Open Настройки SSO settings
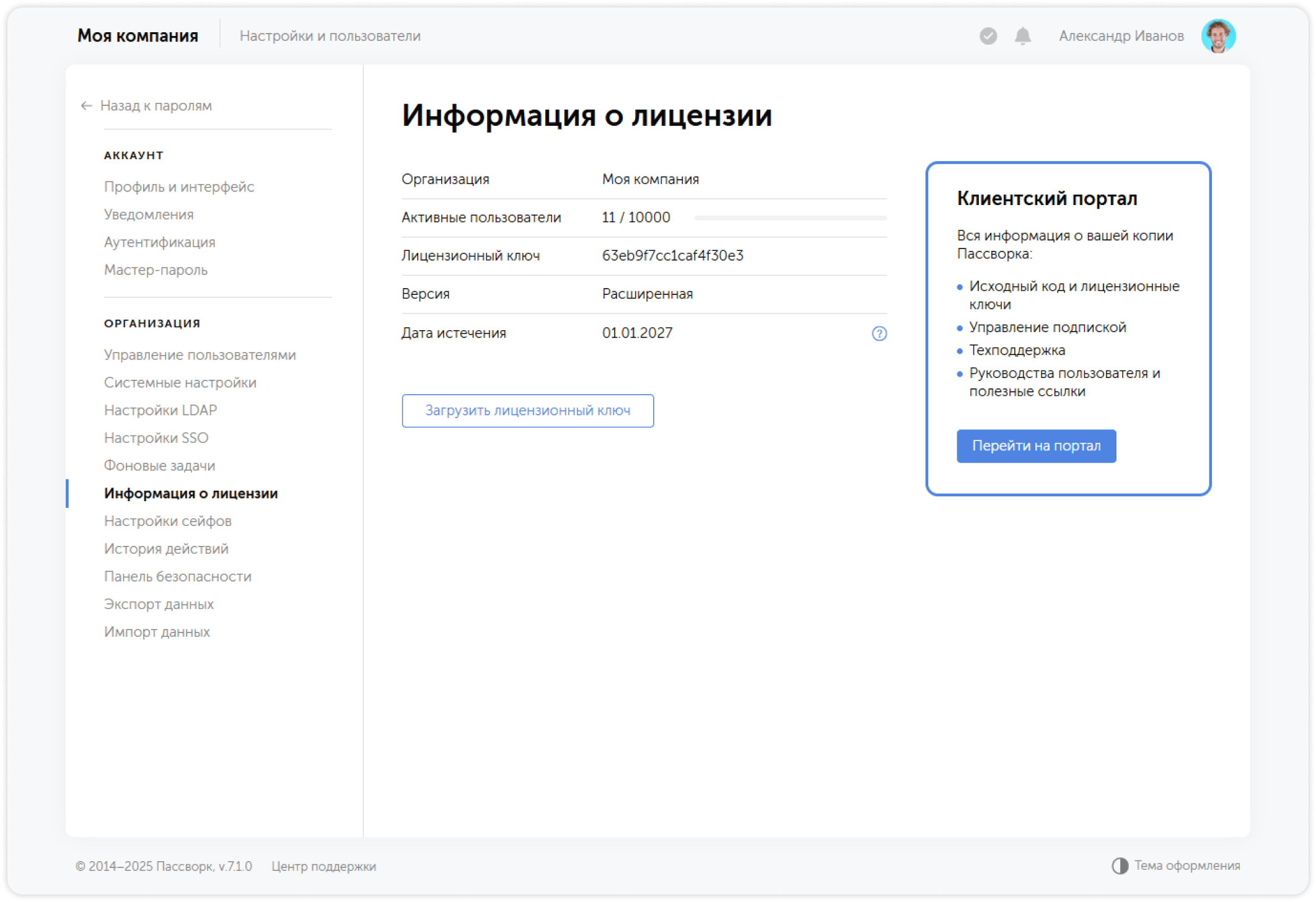The height and width of the screenshot is (902, 1316). [x=156, y=438]
